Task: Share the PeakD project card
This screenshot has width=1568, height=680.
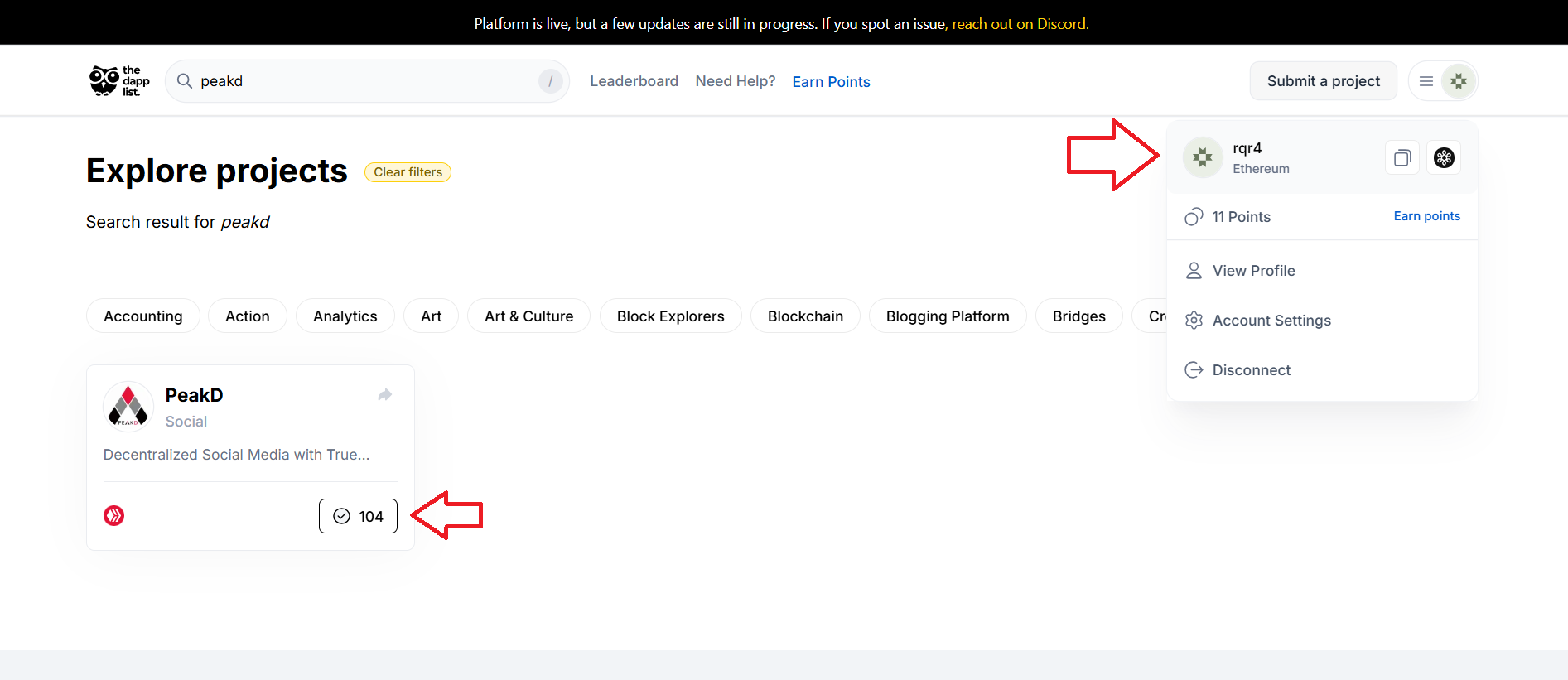Action: point(384,395)
